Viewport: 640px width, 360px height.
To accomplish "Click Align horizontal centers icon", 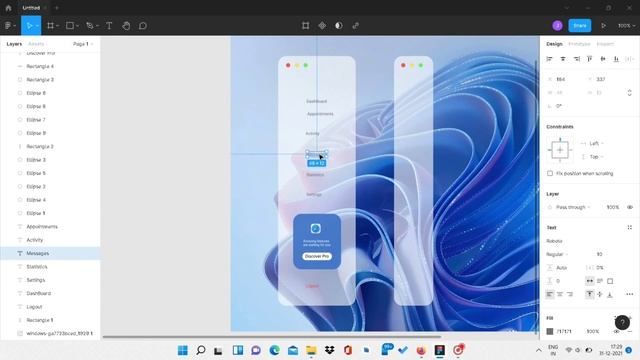I will tap(563, 59).
